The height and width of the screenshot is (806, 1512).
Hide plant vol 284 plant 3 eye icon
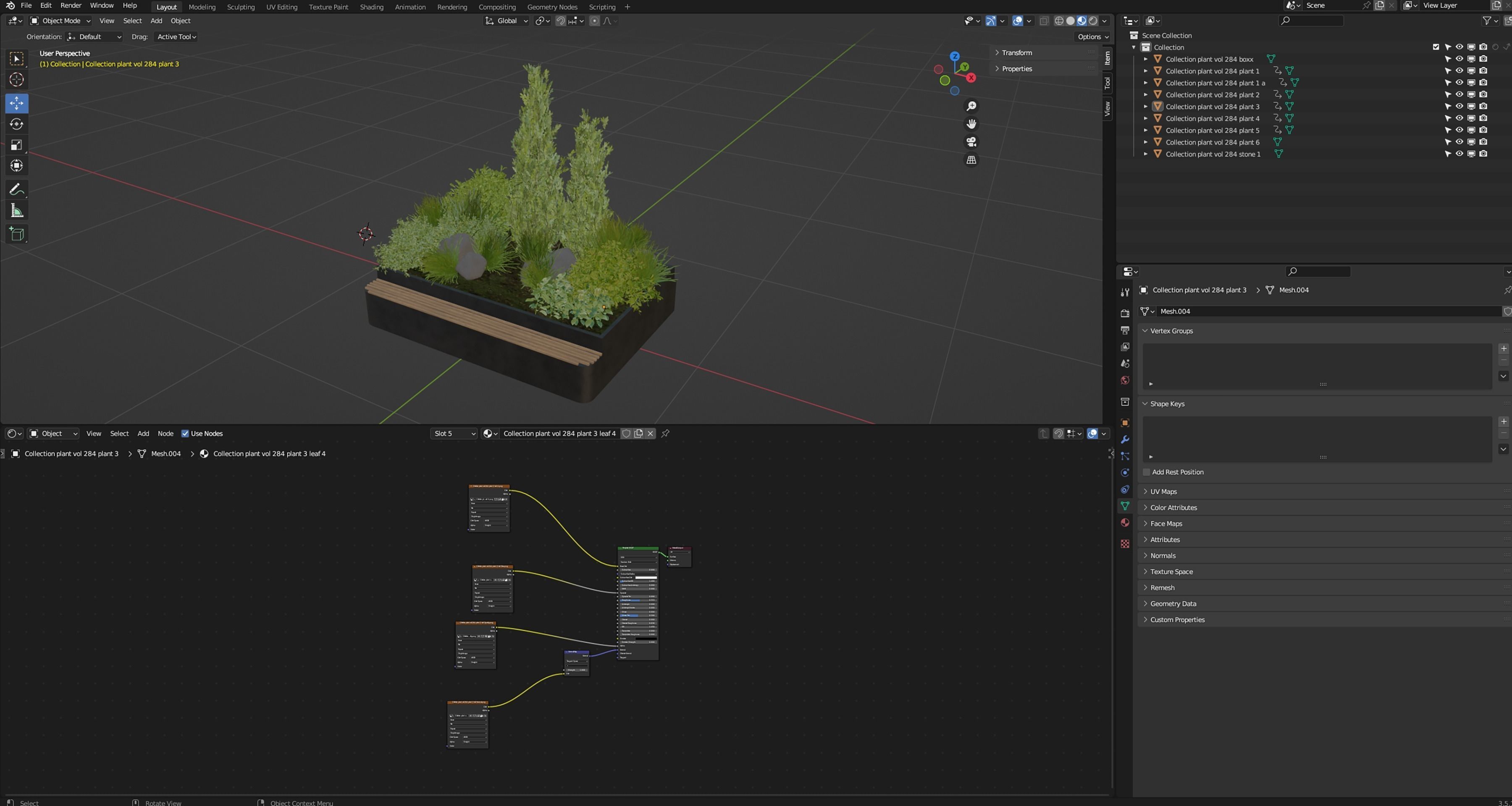(1459, 106)
